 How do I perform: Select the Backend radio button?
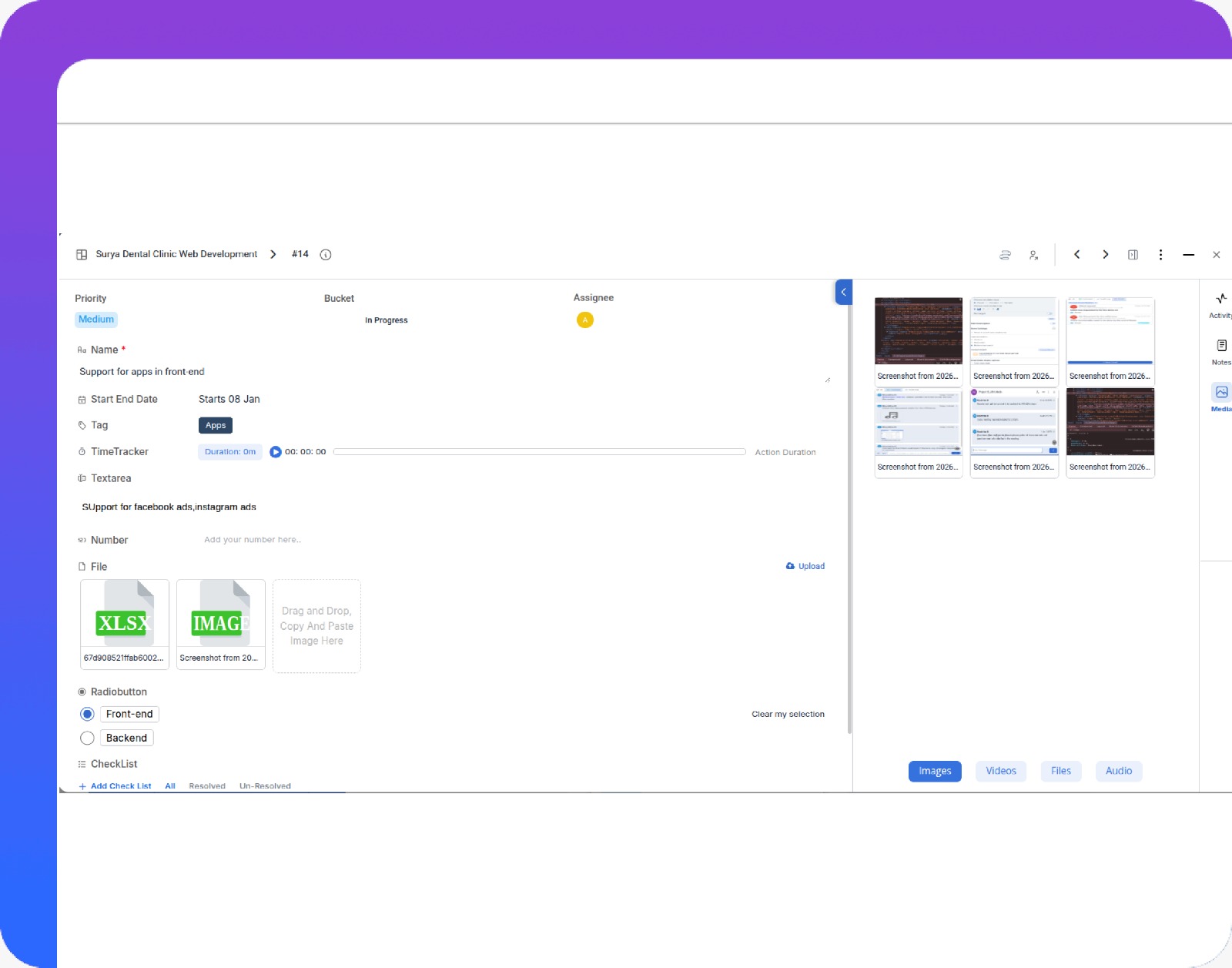(88, 739)
